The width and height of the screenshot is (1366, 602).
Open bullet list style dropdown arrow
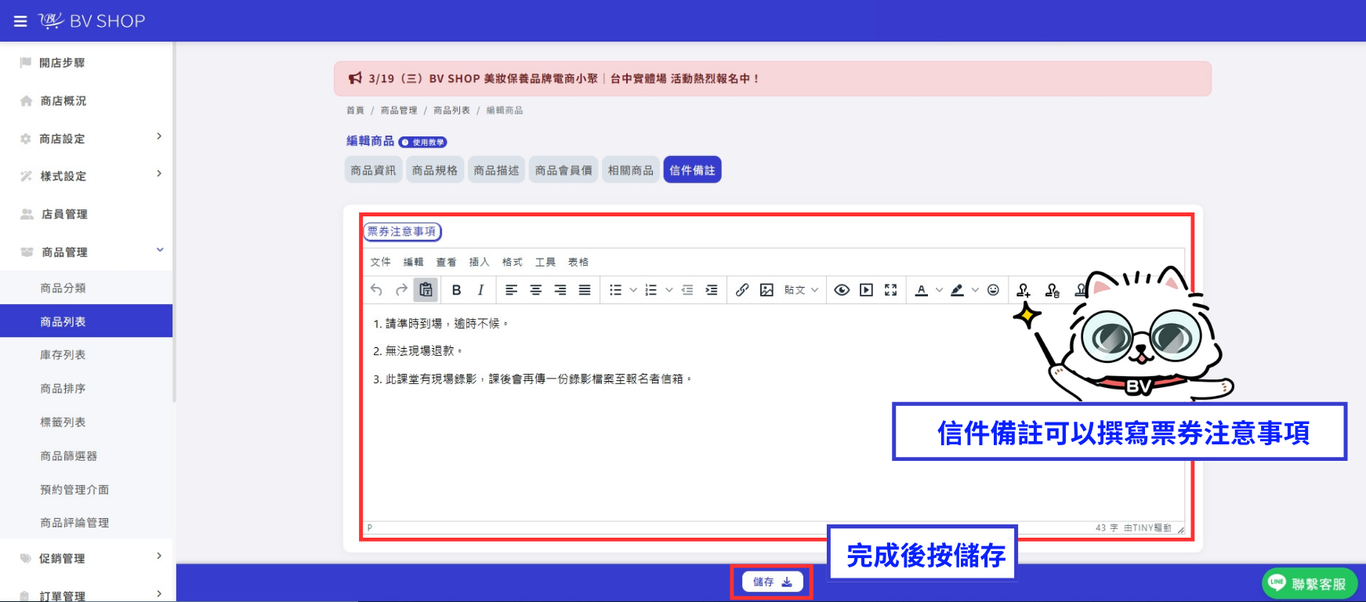[x=633, y=290]
